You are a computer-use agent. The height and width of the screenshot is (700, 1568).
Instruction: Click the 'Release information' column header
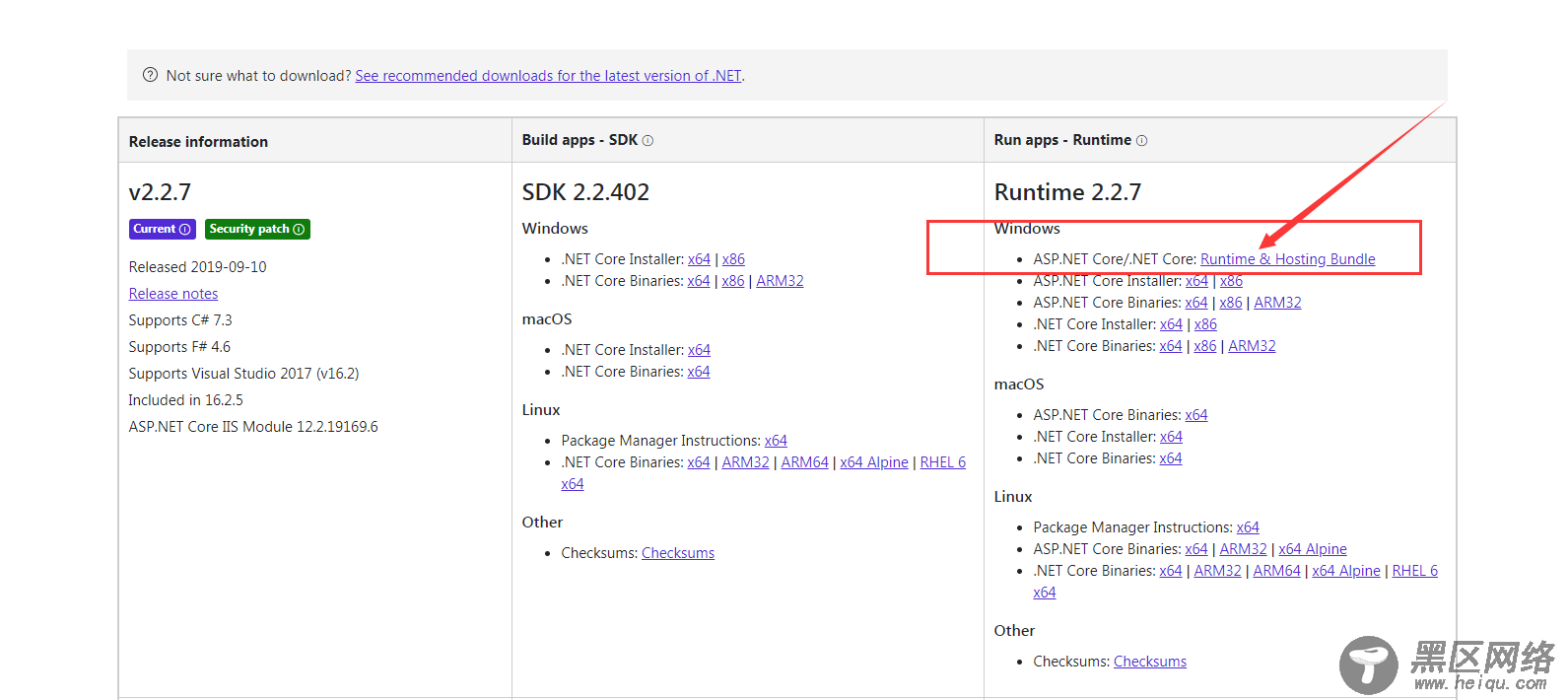click(198, 142)
